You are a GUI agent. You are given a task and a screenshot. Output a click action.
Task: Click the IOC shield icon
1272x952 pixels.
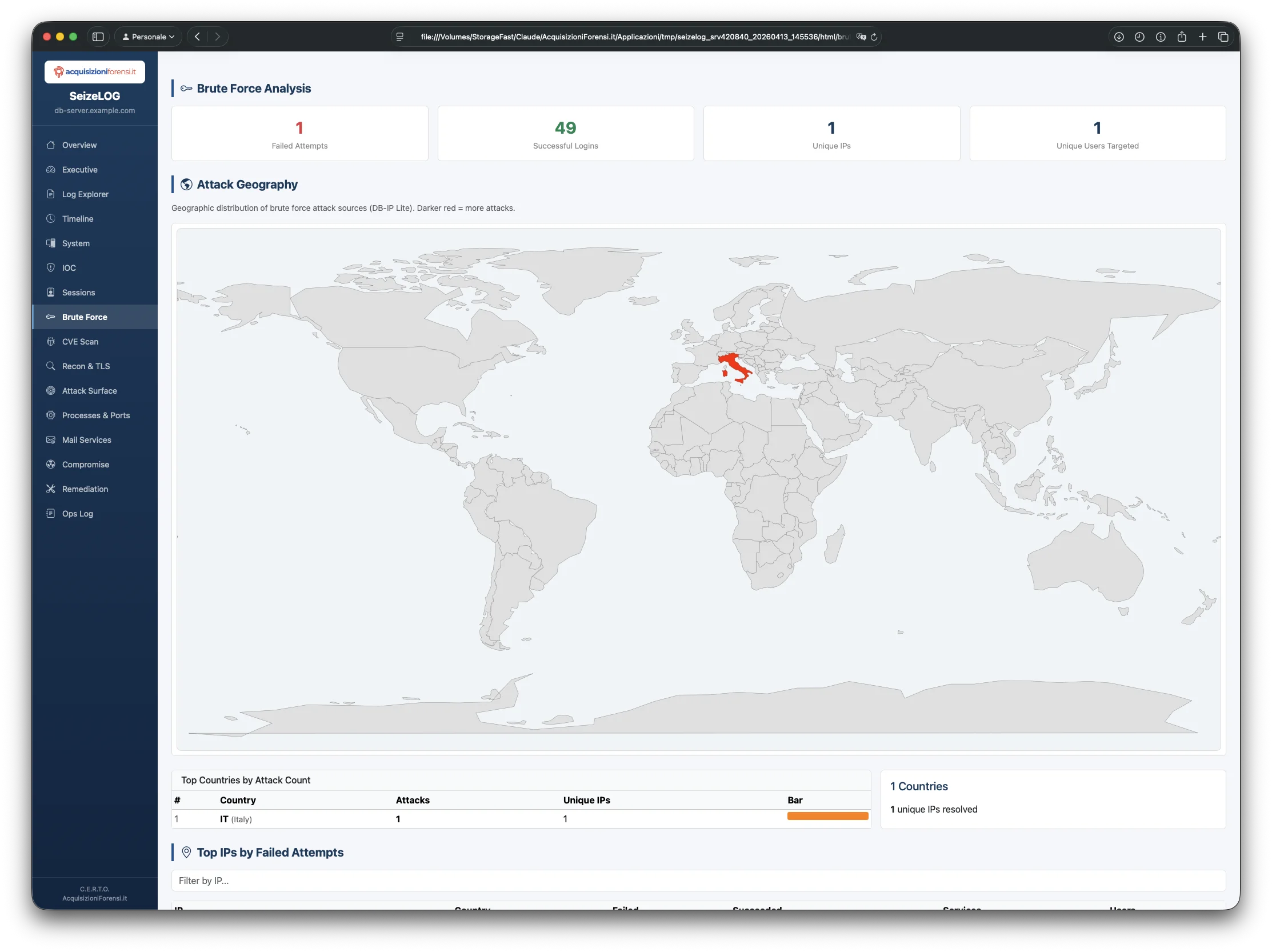pyautogui.click(x=51, y=267)
